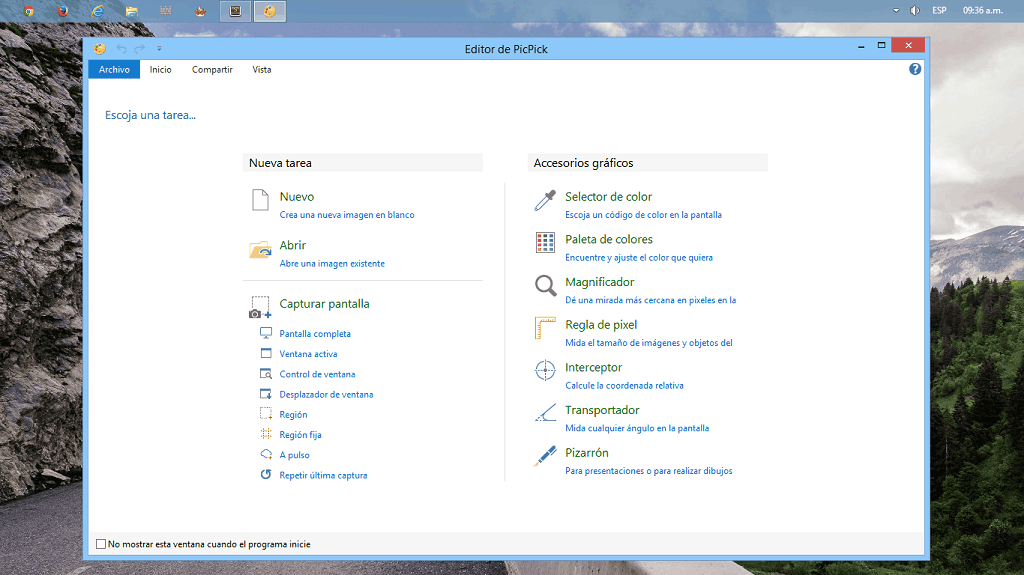Click 'Calcule la coordenada relativa' description
Screen dimensions: 1024x575
(624, 386)
